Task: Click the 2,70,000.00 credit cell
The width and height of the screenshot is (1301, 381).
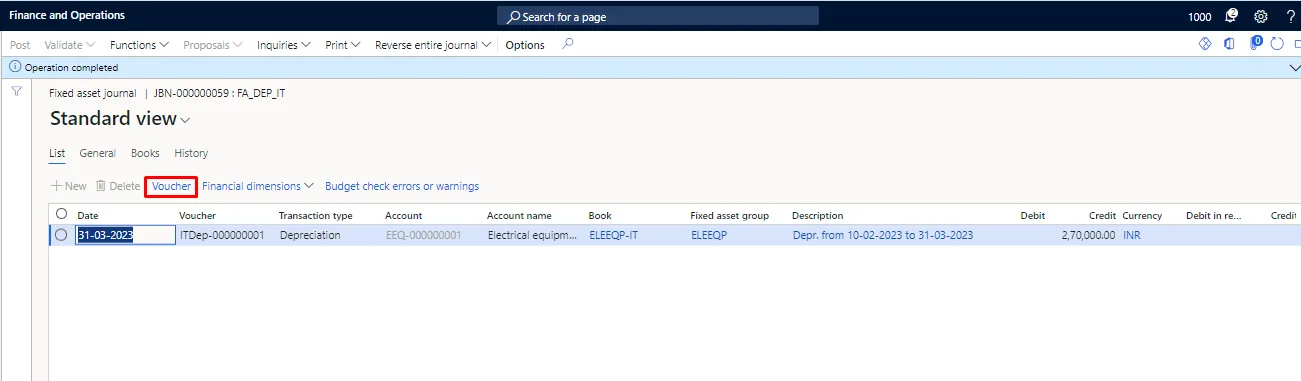Action: coord(1088,235)
